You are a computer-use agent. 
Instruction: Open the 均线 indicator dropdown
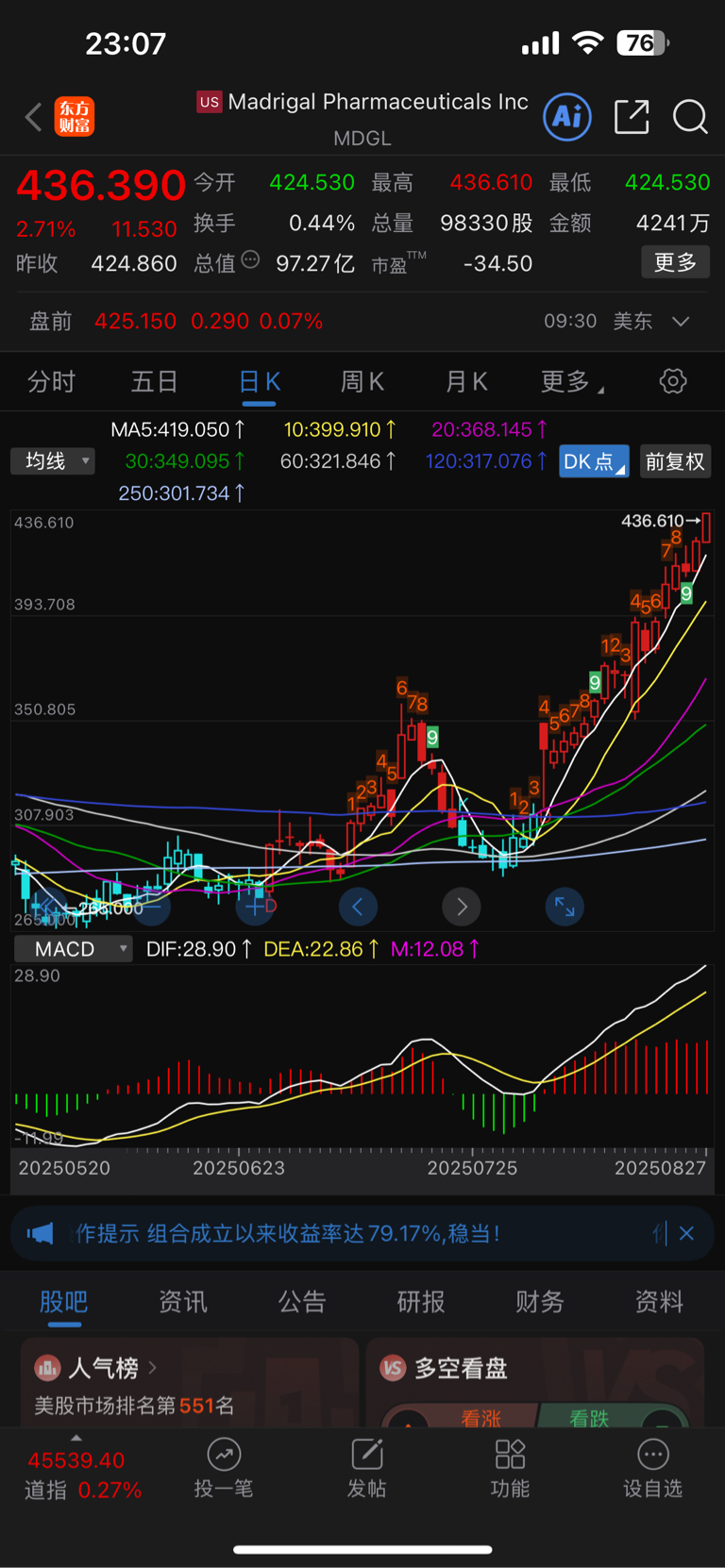tap(53, 461)
